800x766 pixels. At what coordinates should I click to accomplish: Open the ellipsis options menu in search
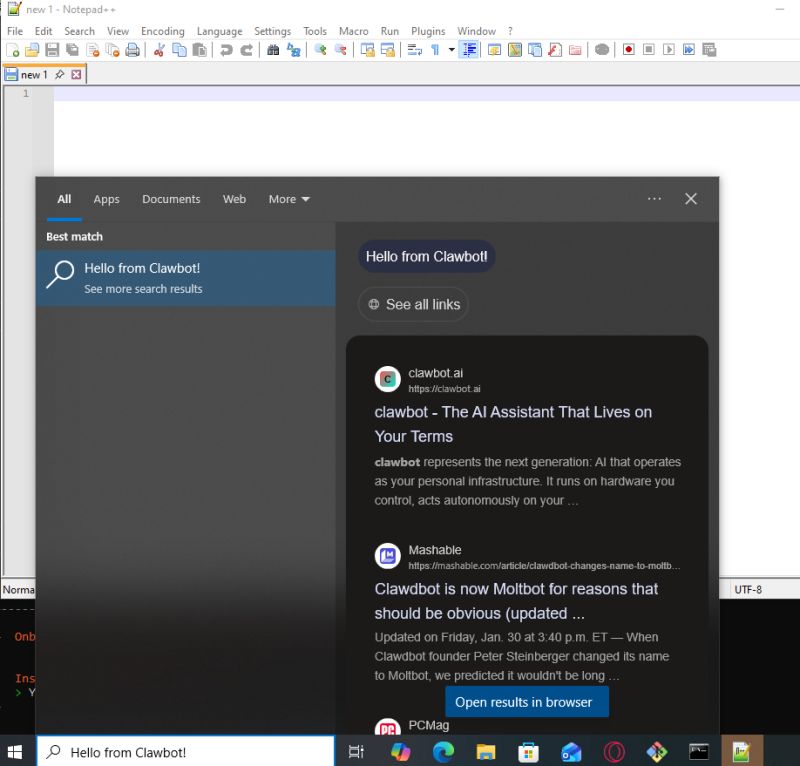tap(655, 199)
